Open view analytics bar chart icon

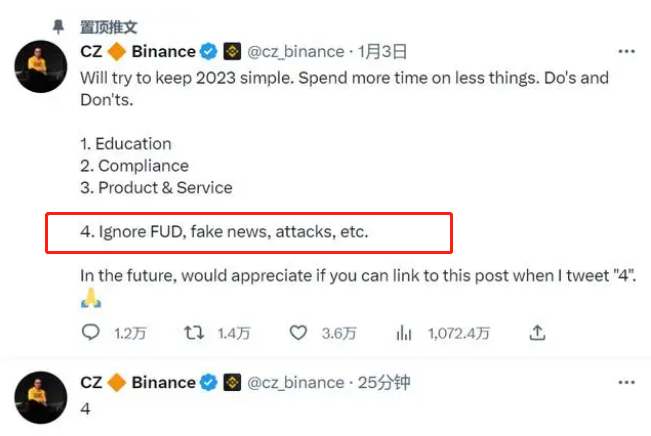(x=405, y=331)
